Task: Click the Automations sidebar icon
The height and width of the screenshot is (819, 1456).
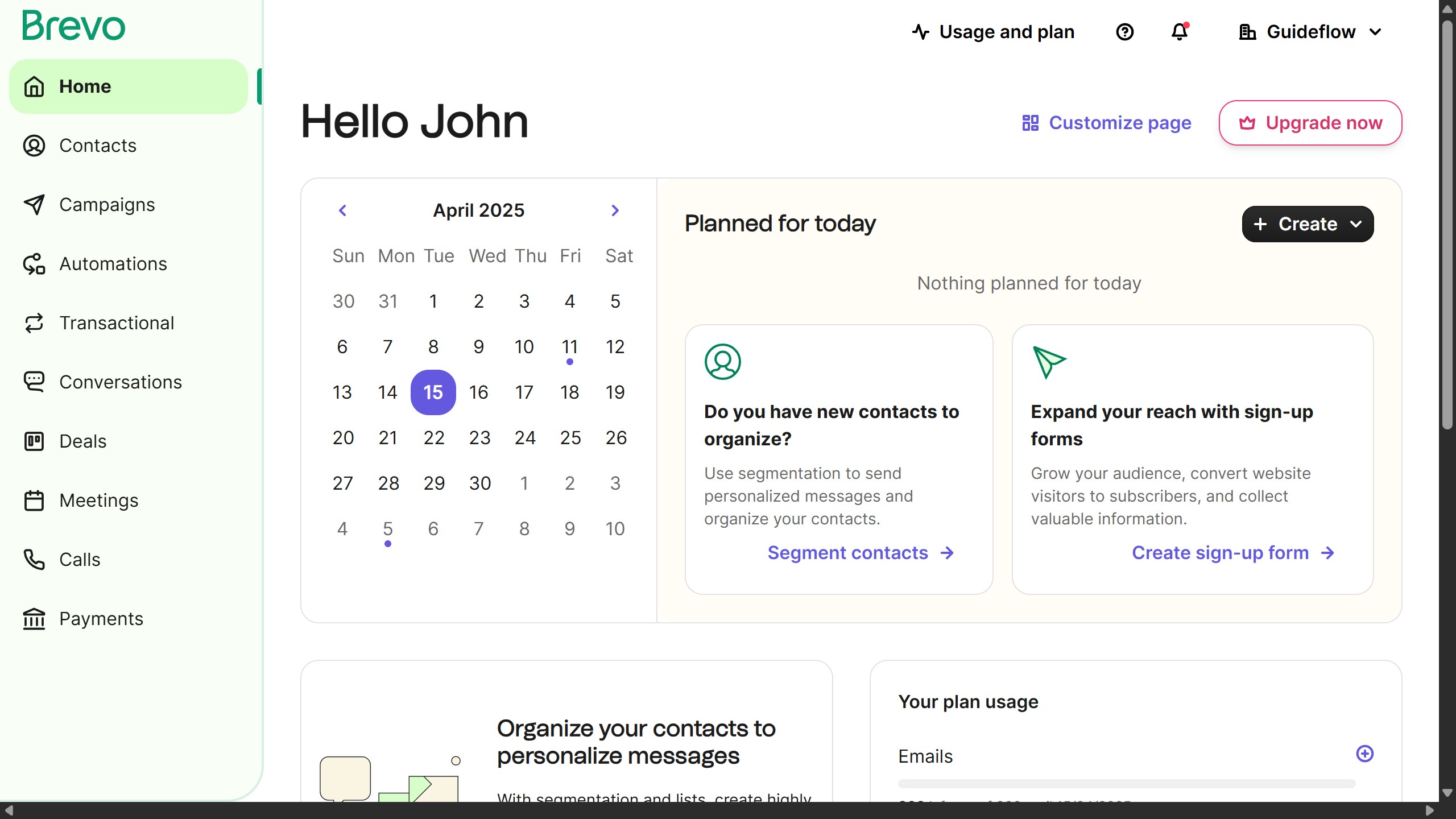Action: (x=34, y=264)
